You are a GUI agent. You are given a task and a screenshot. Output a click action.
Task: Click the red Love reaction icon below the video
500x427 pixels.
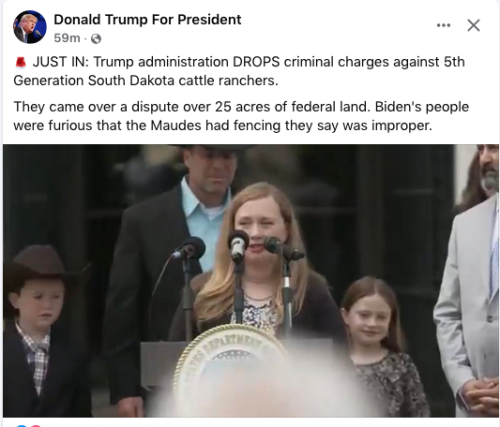coord(34,426)
